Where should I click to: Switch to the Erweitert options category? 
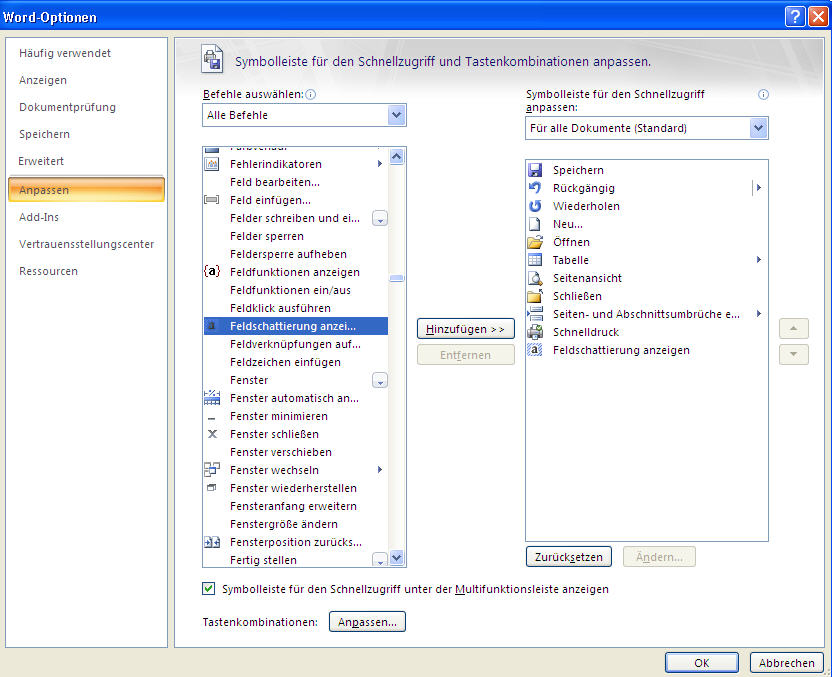[41, 161]
